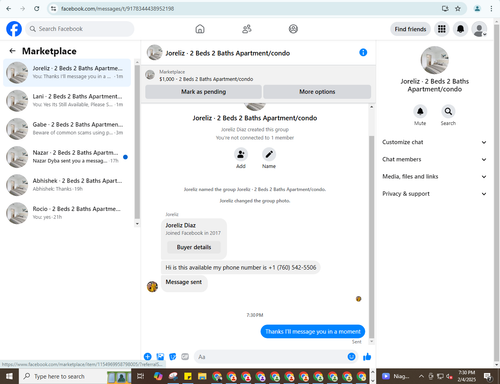Go back with the Marketplace arrow

click(12, 51)
